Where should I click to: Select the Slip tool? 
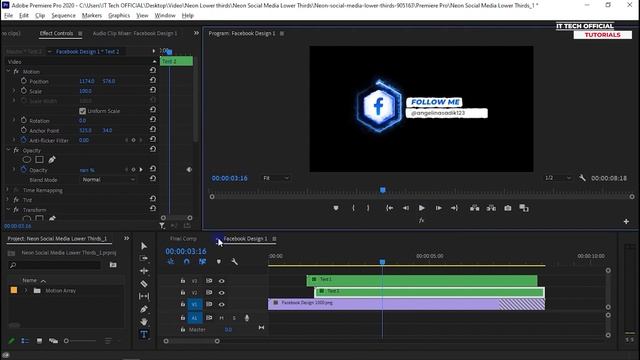pyautogui.click(x=144, y=296)
